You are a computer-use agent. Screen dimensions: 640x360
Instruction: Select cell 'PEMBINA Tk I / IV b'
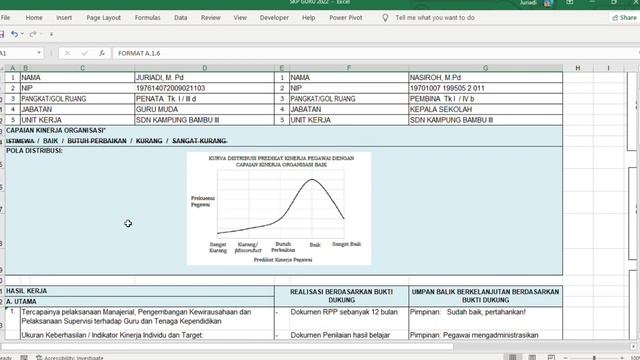tap(485, 99)
